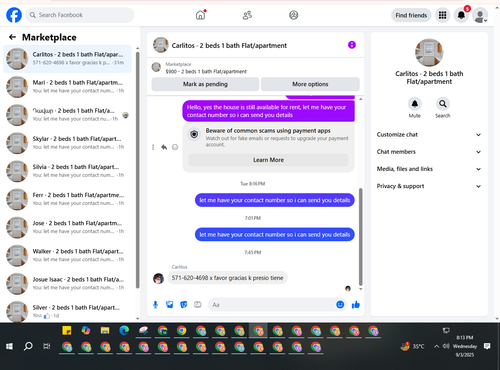Expand Chat members section
500x370 pixels.
[429, 152]
